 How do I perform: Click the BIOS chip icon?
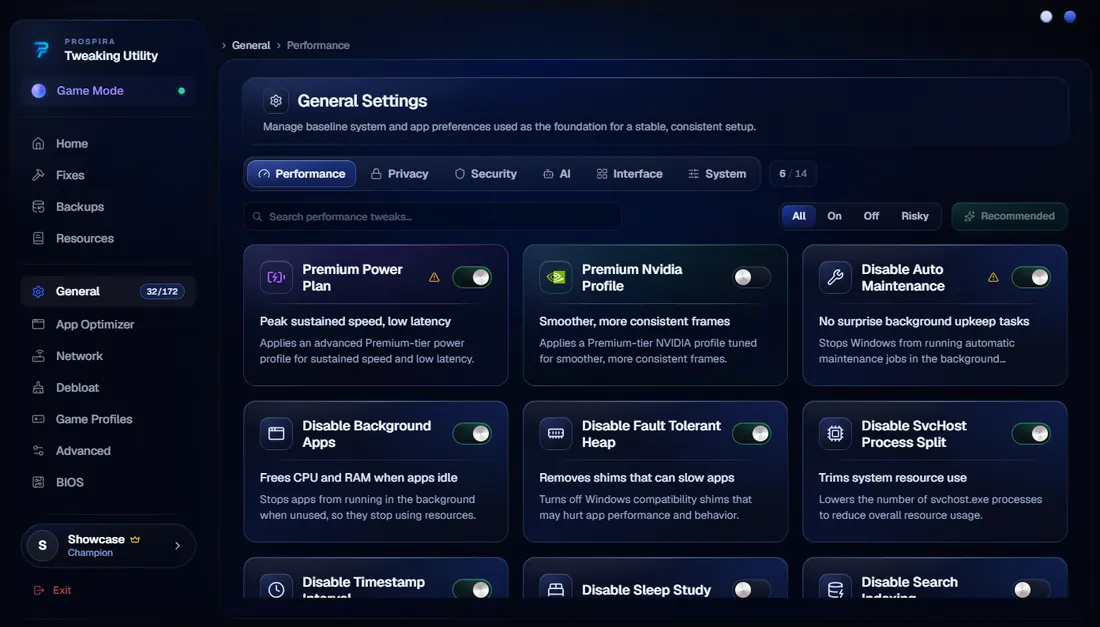(x=39, y=482)
